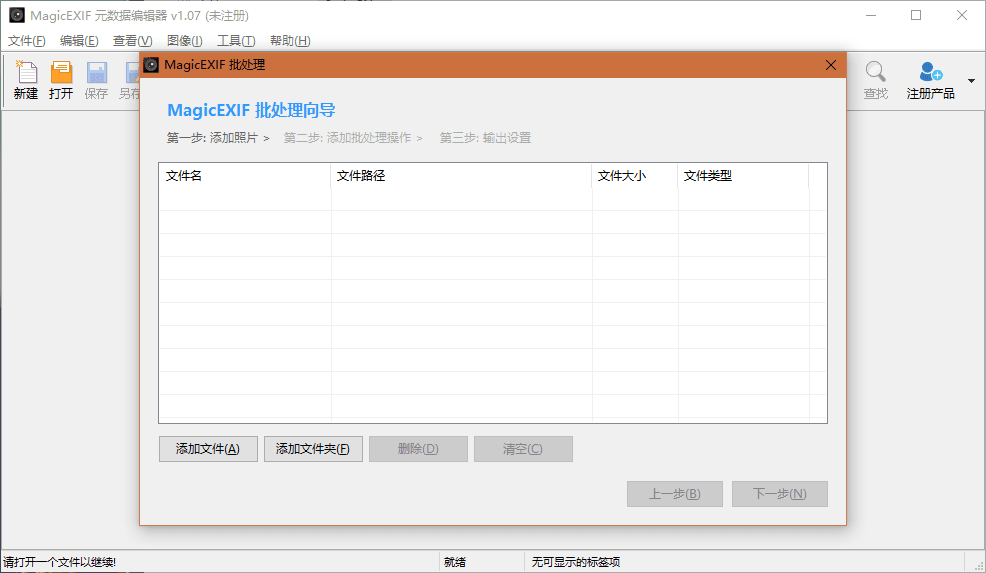This screenshot has width=986, height=573.
Task: Open the 查看(V) menu
Action: pyautogui.click(x=133, y=41)
